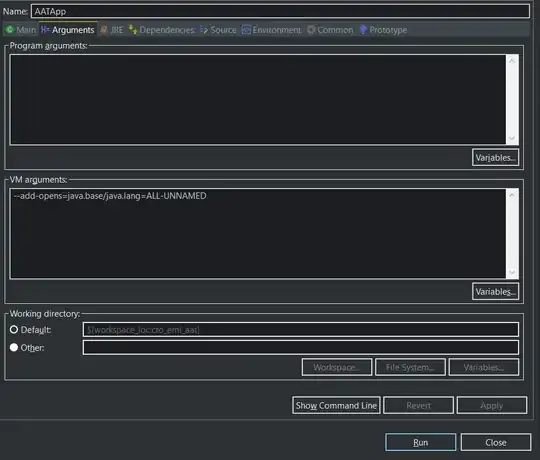Click the Run button

[x=420, y=442]
